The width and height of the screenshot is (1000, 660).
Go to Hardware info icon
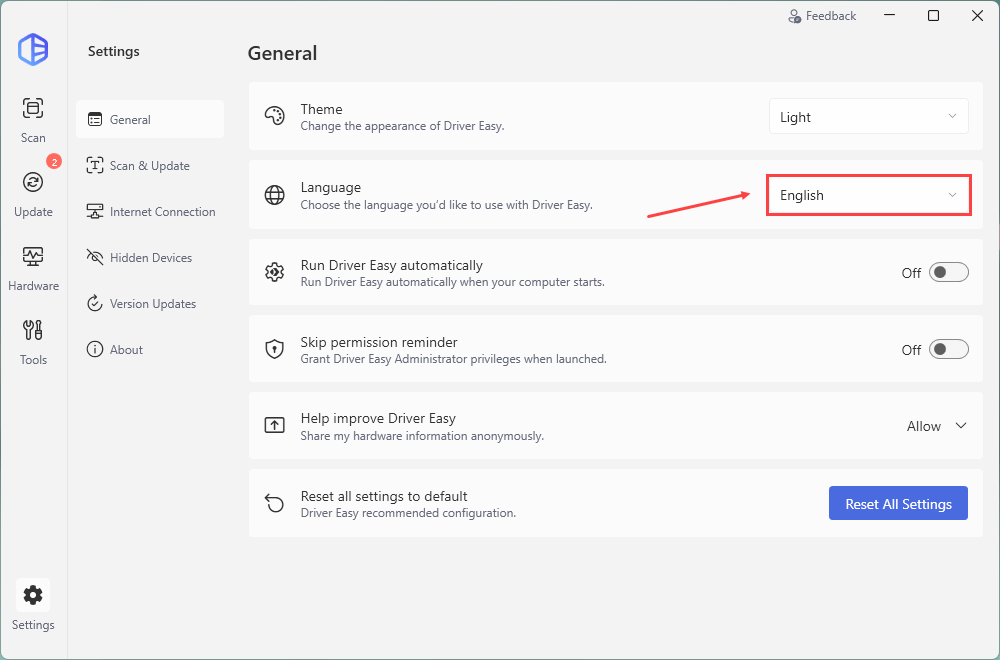coord(33,256)
